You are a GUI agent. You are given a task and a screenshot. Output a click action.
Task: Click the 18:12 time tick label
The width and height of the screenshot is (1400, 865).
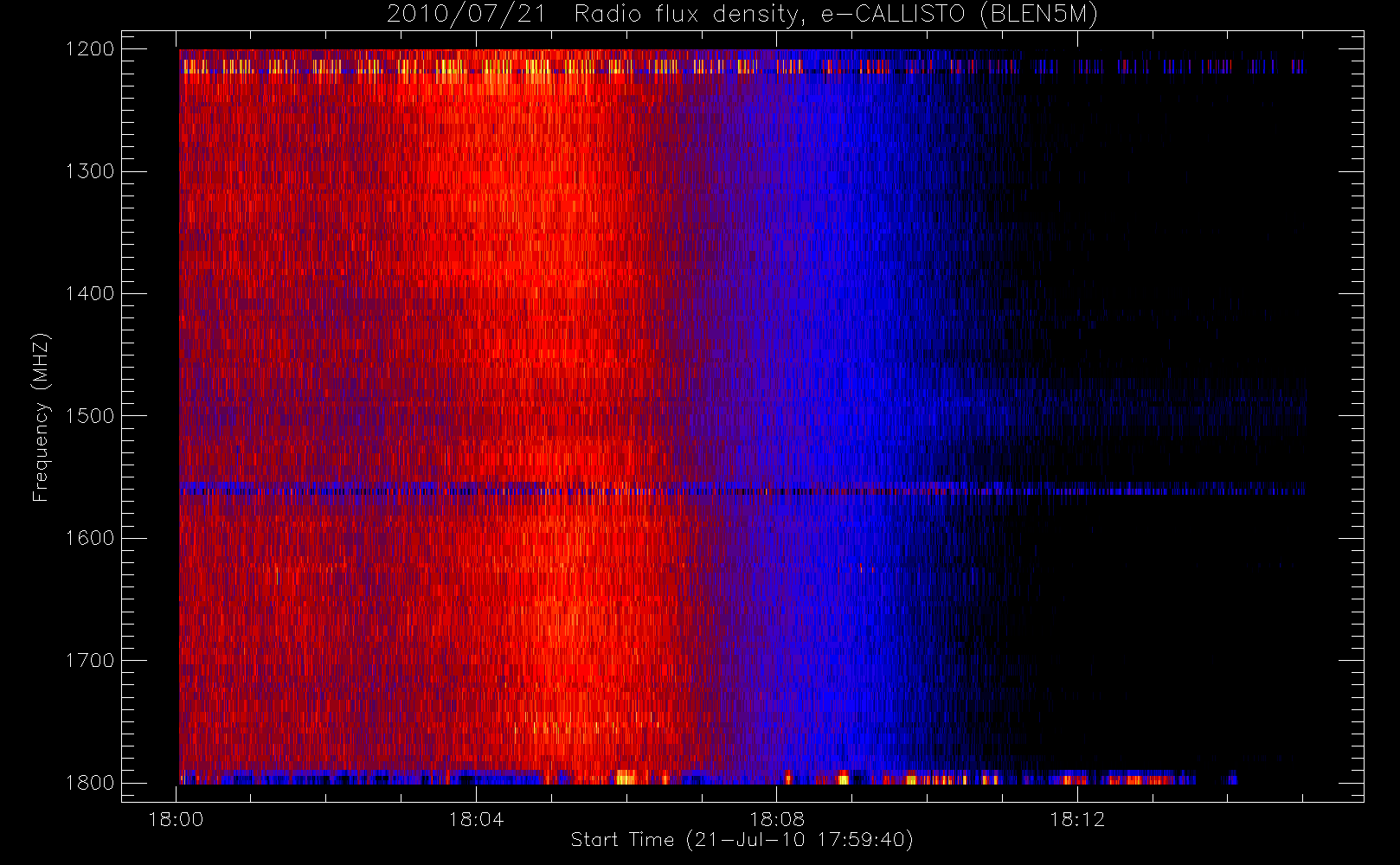[x=1077, y=819]
